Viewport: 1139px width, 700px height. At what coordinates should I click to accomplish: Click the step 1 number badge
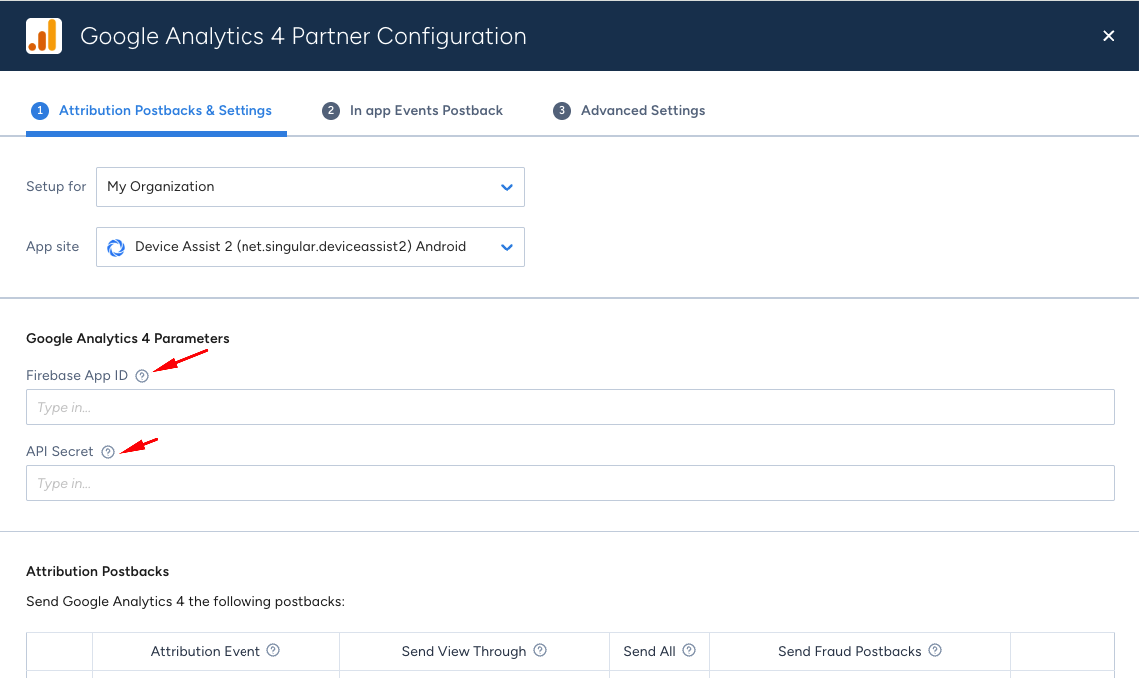(40, 110)
